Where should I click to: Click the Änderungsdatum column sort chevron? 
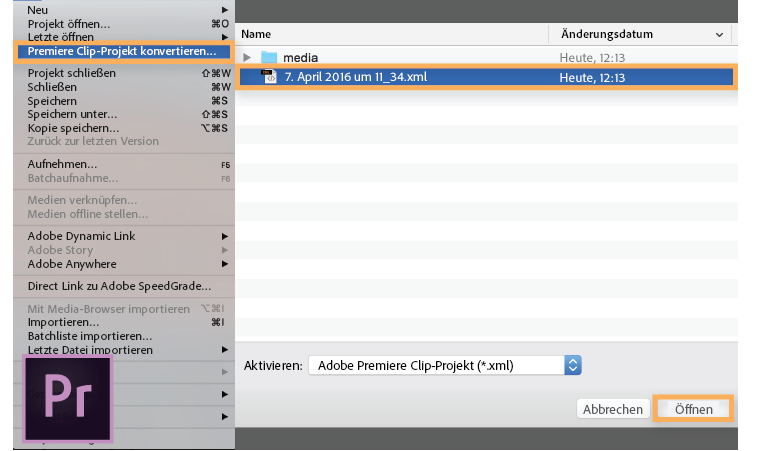[719, 34]
